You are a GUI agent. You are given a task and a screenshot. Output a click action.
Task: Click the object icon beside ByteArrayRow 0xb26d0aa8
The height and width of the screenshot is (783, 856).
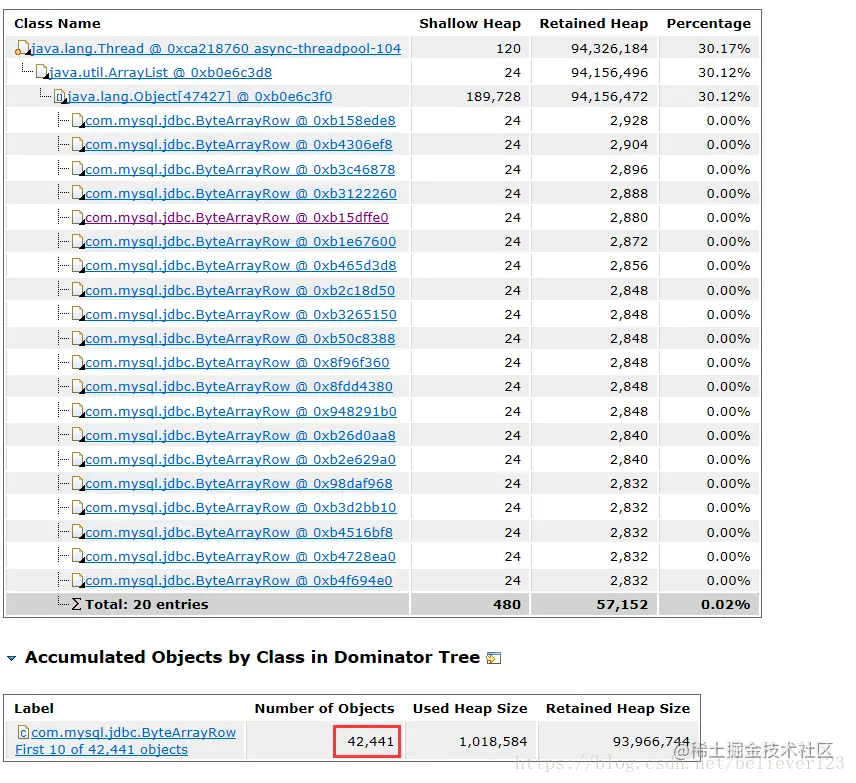coord(78,436)
